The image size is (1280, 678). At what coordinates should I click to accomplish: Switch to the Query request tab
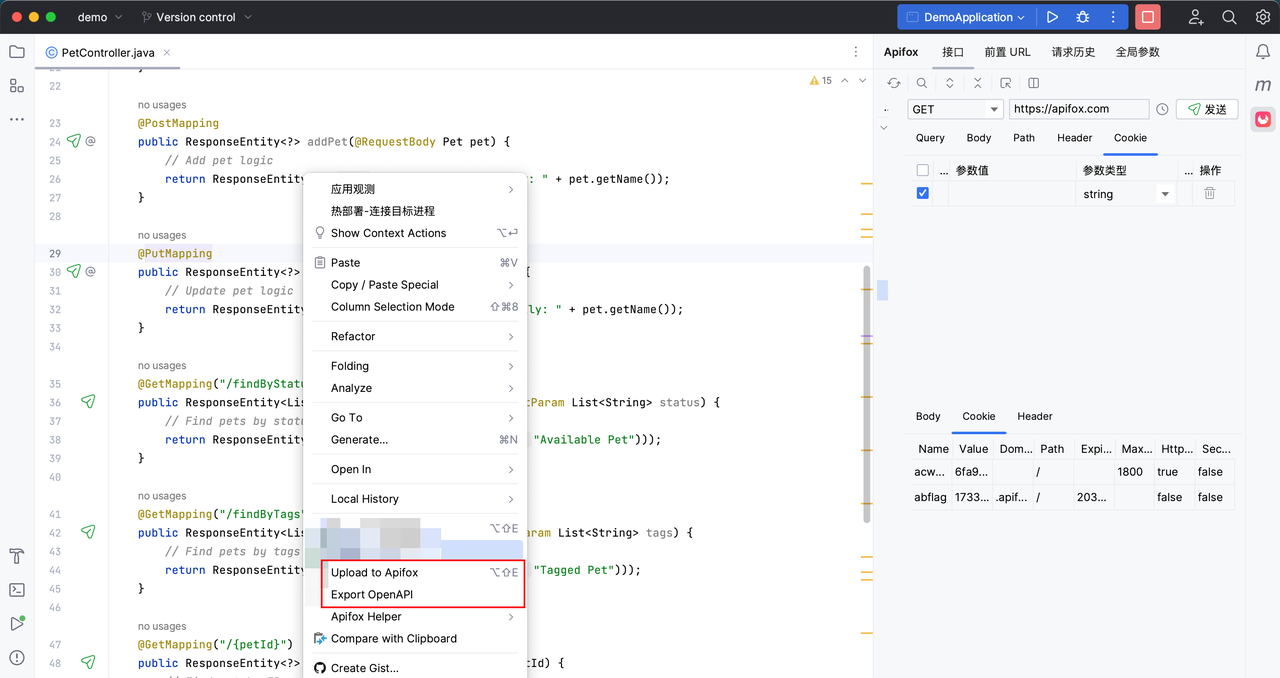[930, 138]
